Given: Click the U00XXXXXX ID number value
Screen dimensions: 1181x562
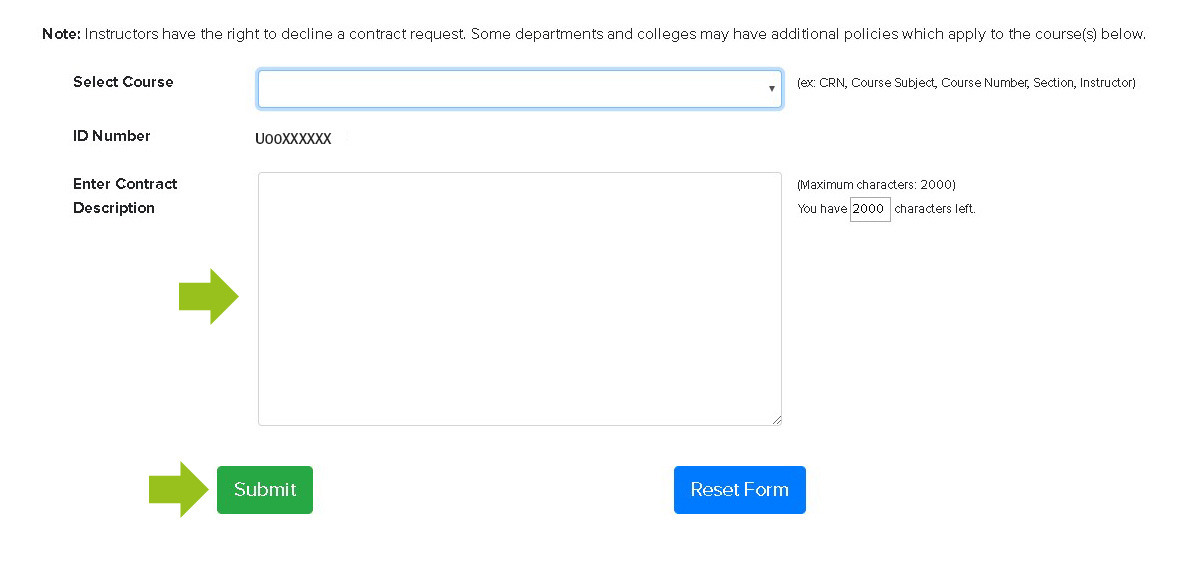Looking at the screenshot, I should (x=293, y=140).
